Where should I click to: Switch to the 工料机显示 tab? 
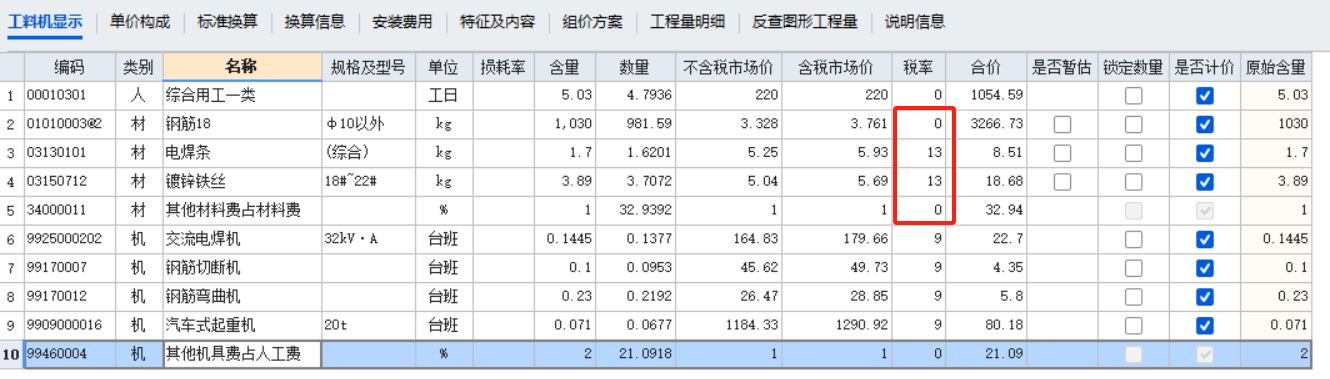[45, 21]
